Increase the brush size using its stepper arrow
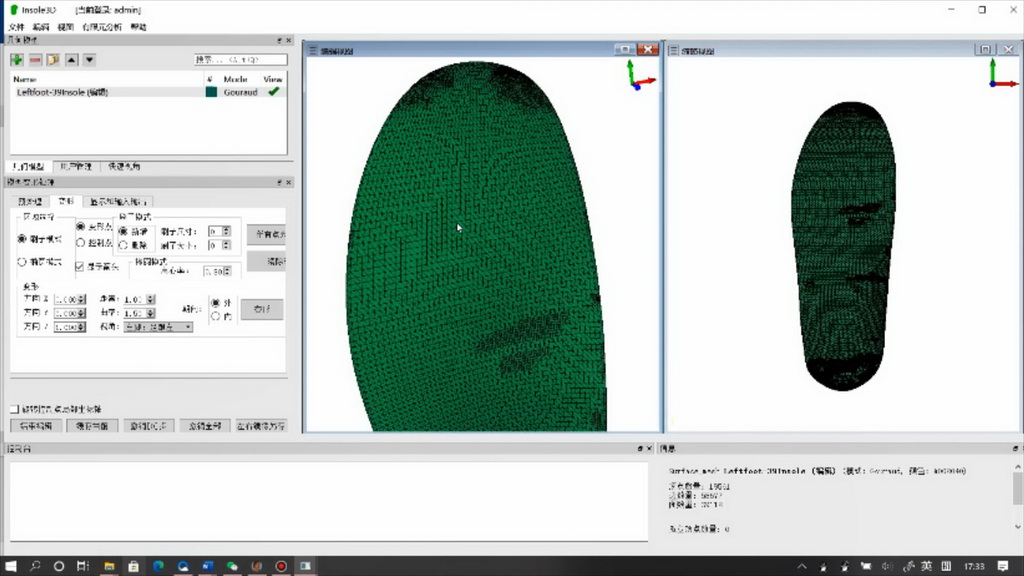Viewport: 1024px width, 576px height. coord(225,231)
